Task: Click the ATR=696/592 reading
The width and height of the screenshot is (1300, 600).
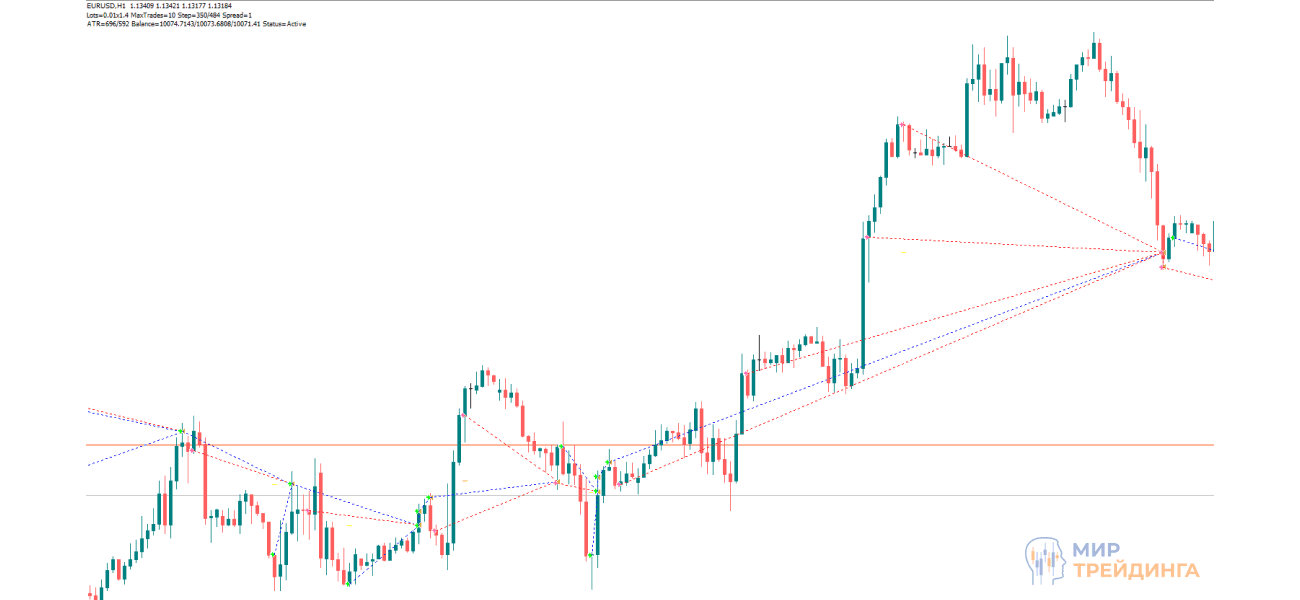Action: coord(108,24)
